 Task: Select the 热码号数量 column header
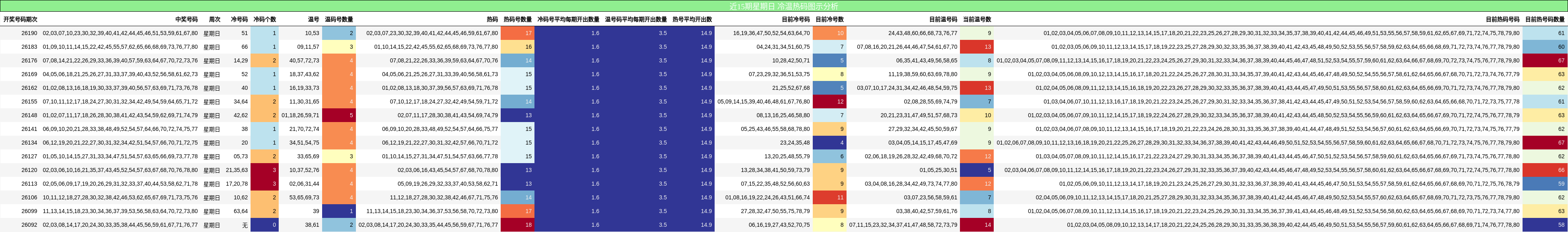[518, 19]
